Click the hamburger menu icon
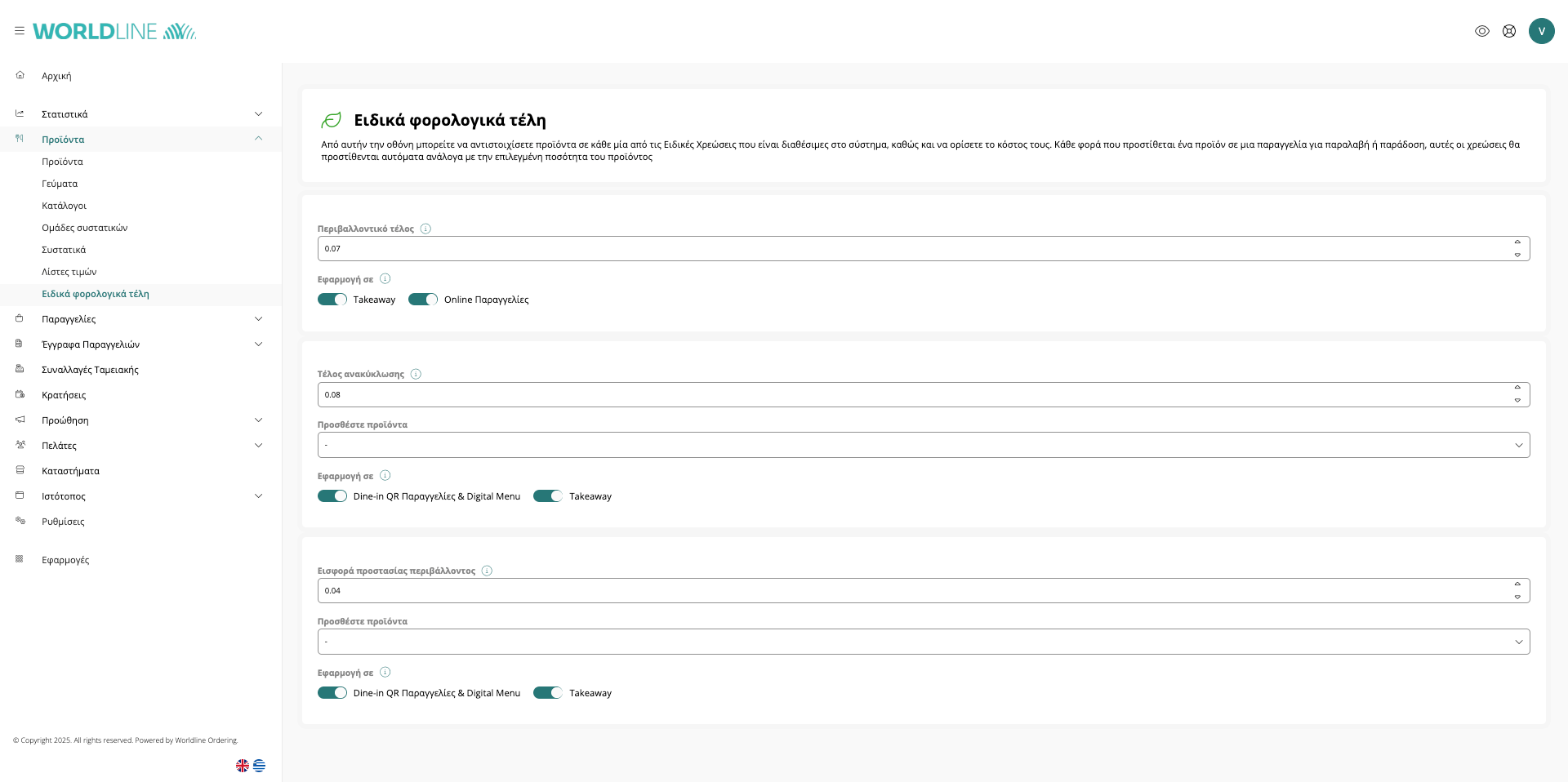The width and height of the screenshot is (1568, 782). 20,31
